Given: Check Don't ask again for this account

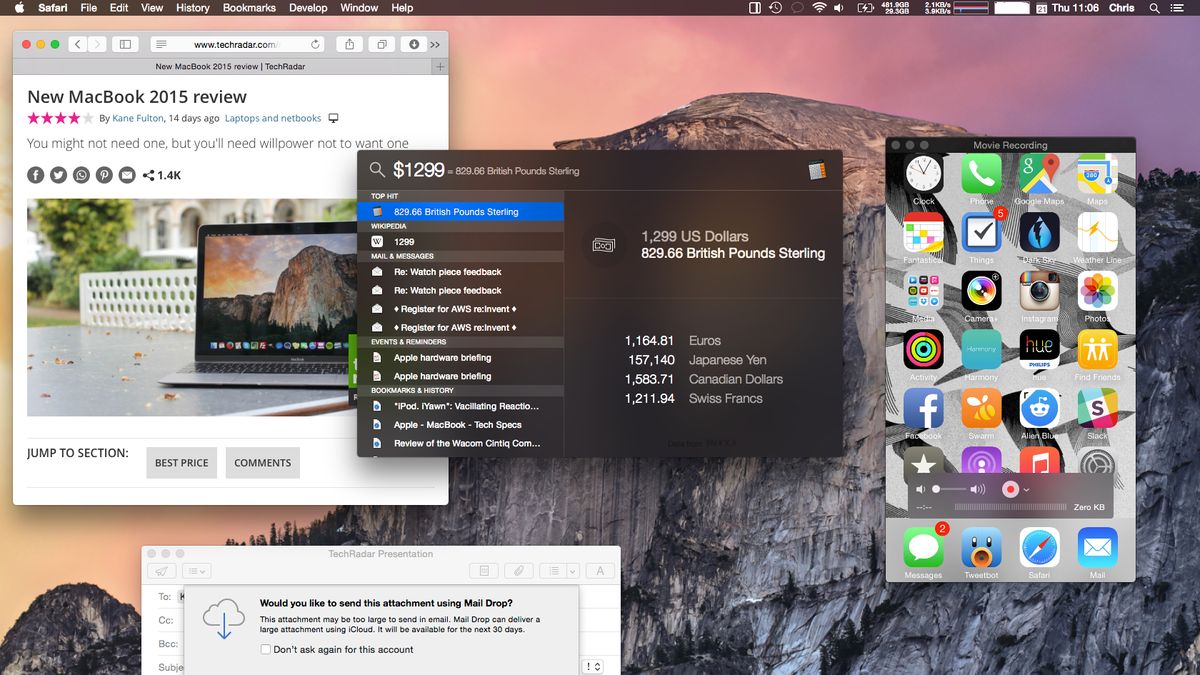Looking at the screenshot, I should pos(265,649).
